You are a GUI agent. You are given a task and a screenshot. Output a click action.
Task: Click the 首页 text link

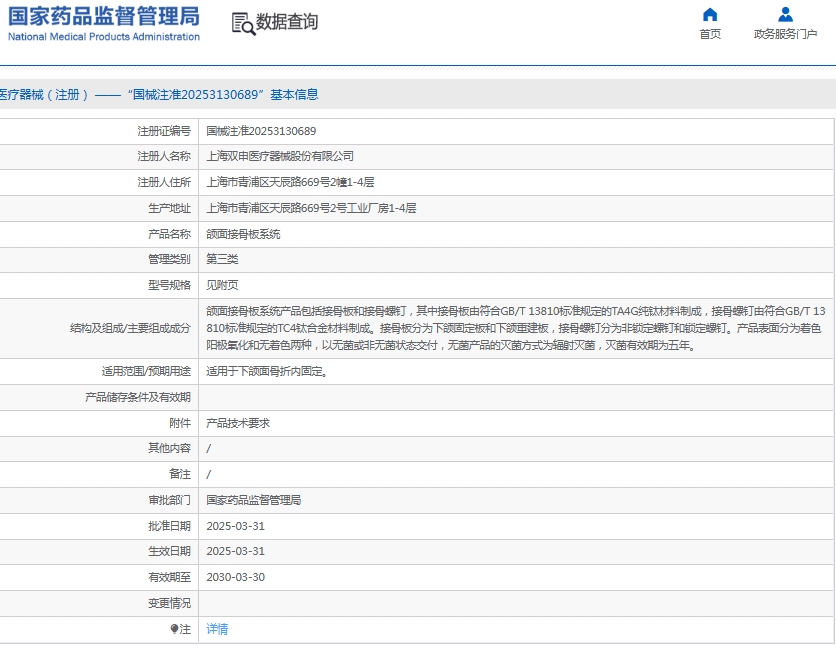[710, 34]
